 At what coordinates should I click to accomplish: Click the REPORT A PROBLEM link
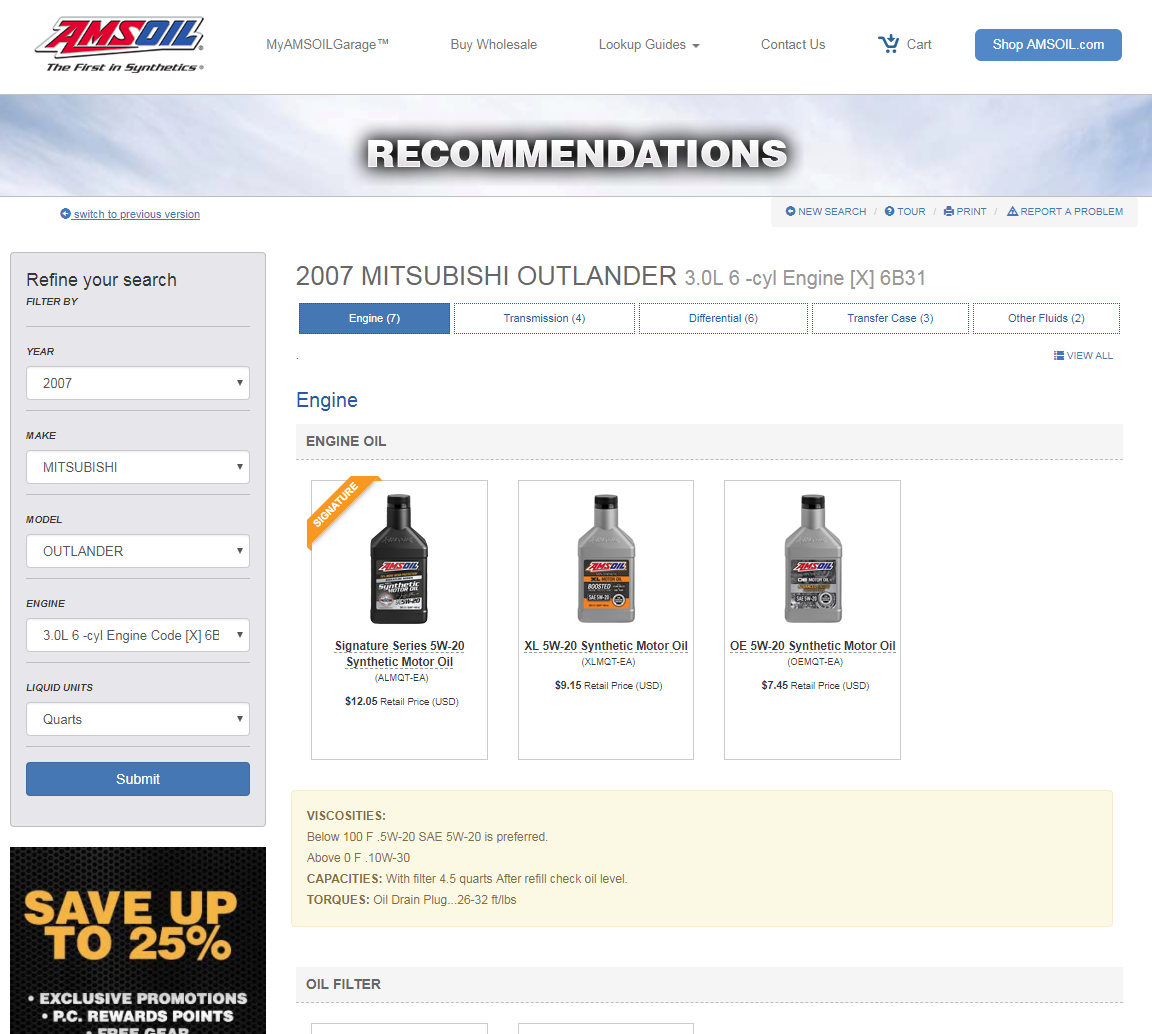[x=1071, y=212]
